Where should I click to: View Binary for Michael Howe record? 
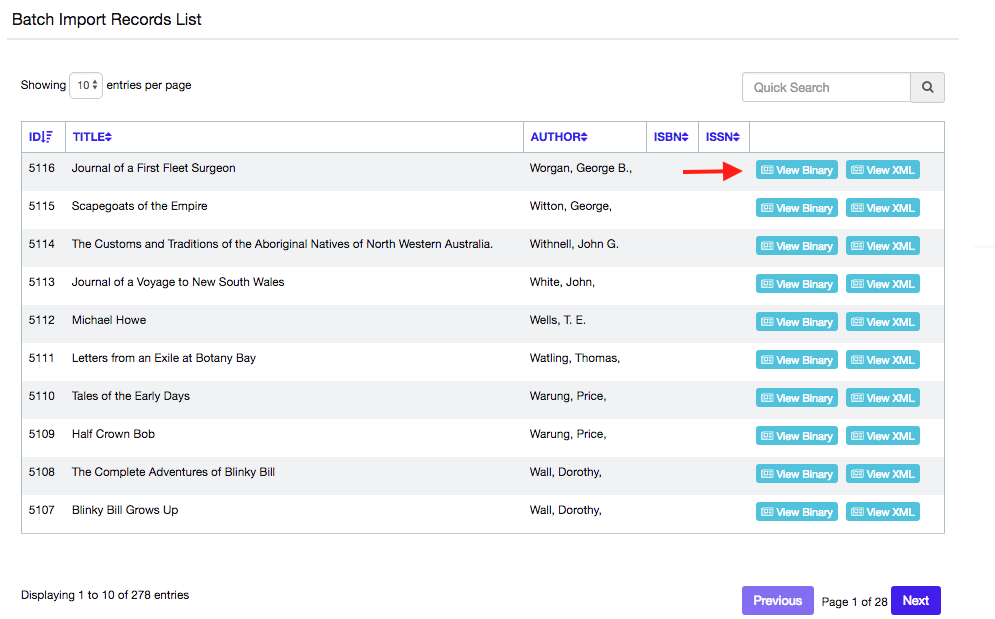point(796,322)
